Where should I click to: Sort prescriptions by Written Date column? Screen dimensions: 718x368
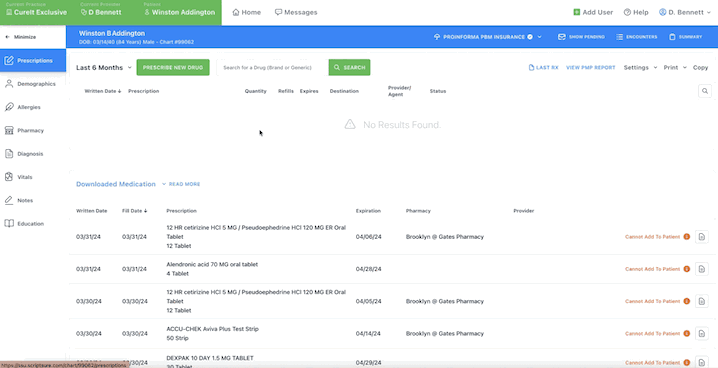[103, 91]
